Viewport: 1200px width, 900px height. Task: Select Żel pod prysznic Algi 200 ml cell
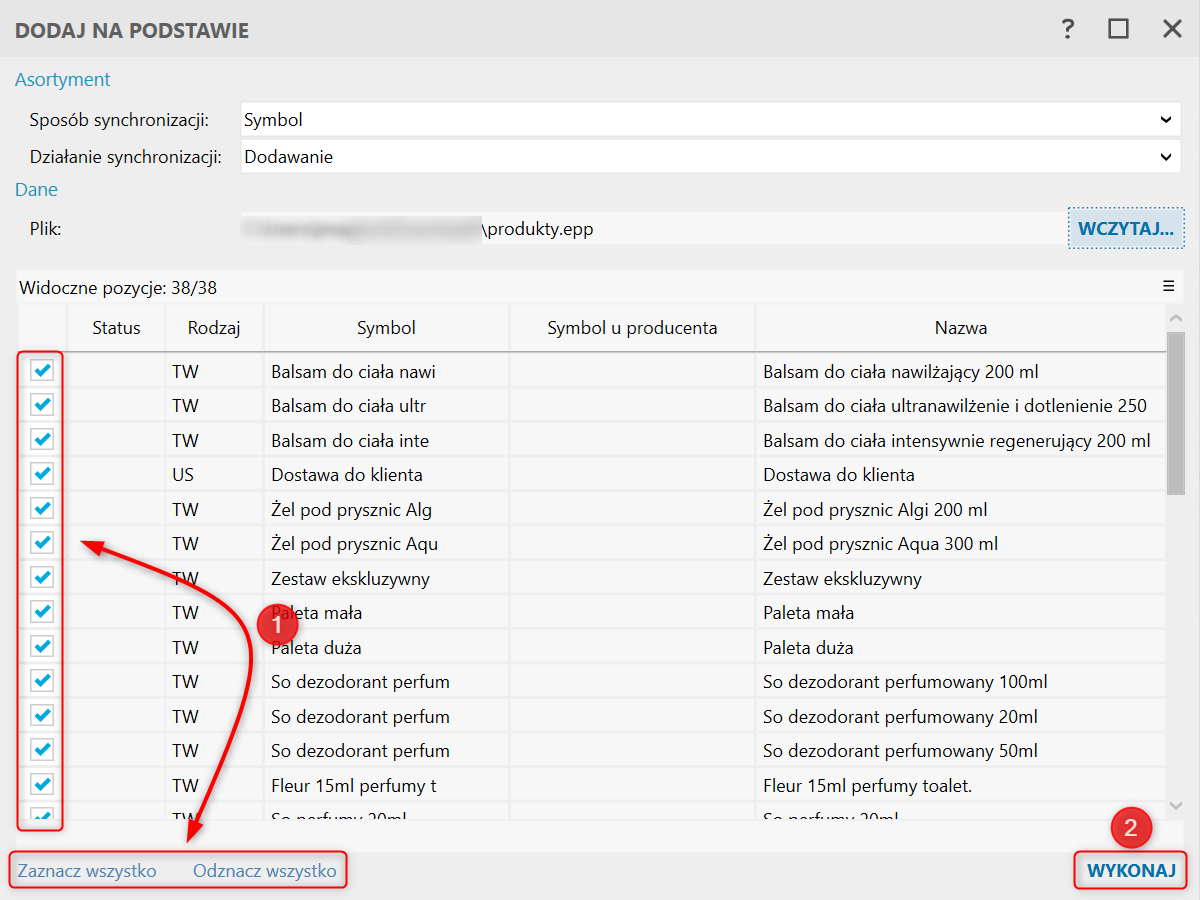[x=960, y=510]
